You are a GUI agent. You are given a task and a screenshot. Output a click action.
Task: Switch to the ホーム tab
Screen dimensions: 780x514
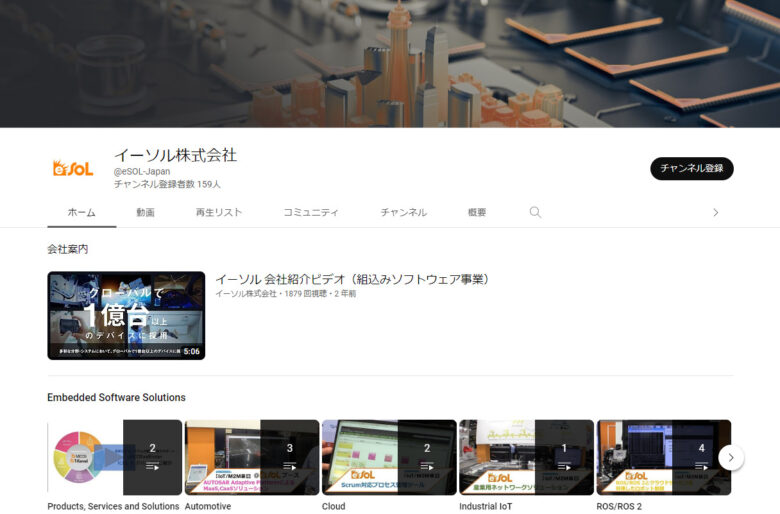[82, 212]
